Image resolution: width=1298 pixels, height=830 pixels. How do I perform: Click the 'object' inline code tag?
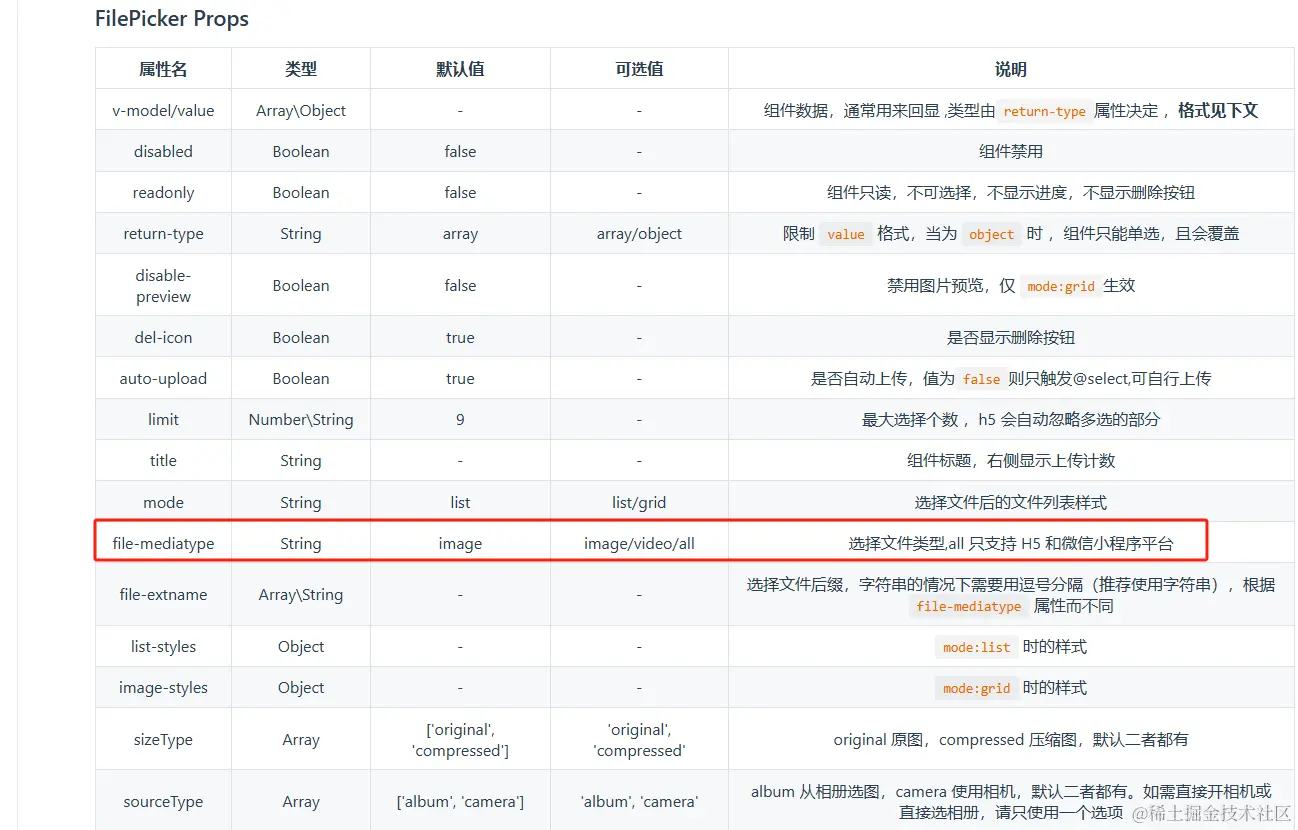click(992, 234)
